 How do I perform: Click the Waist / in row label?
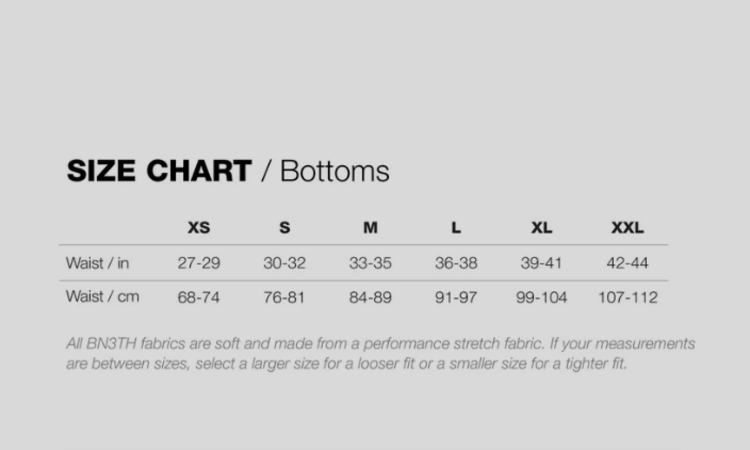98,263
